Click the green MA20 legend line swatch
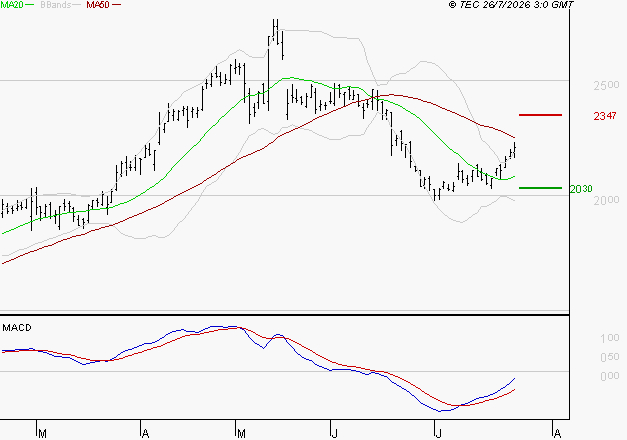 [30, 4]
